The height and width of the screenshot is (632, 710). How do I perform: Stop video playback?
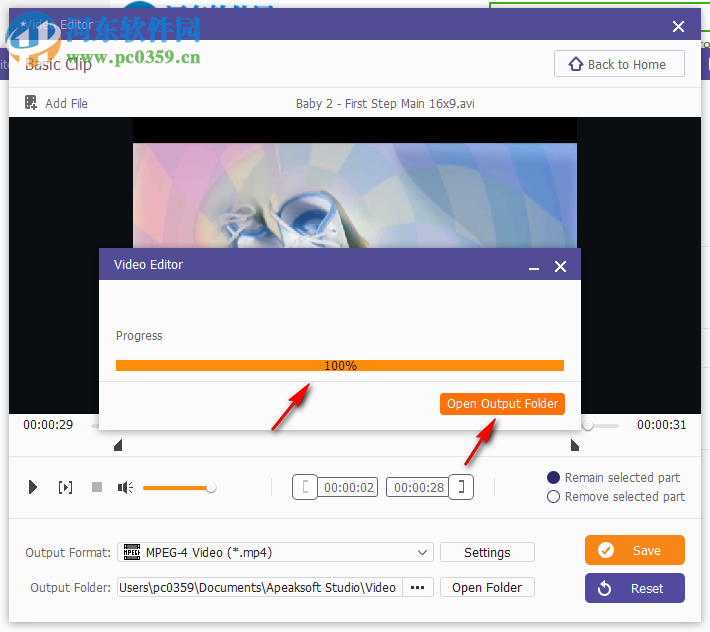(x=97, y=487)
